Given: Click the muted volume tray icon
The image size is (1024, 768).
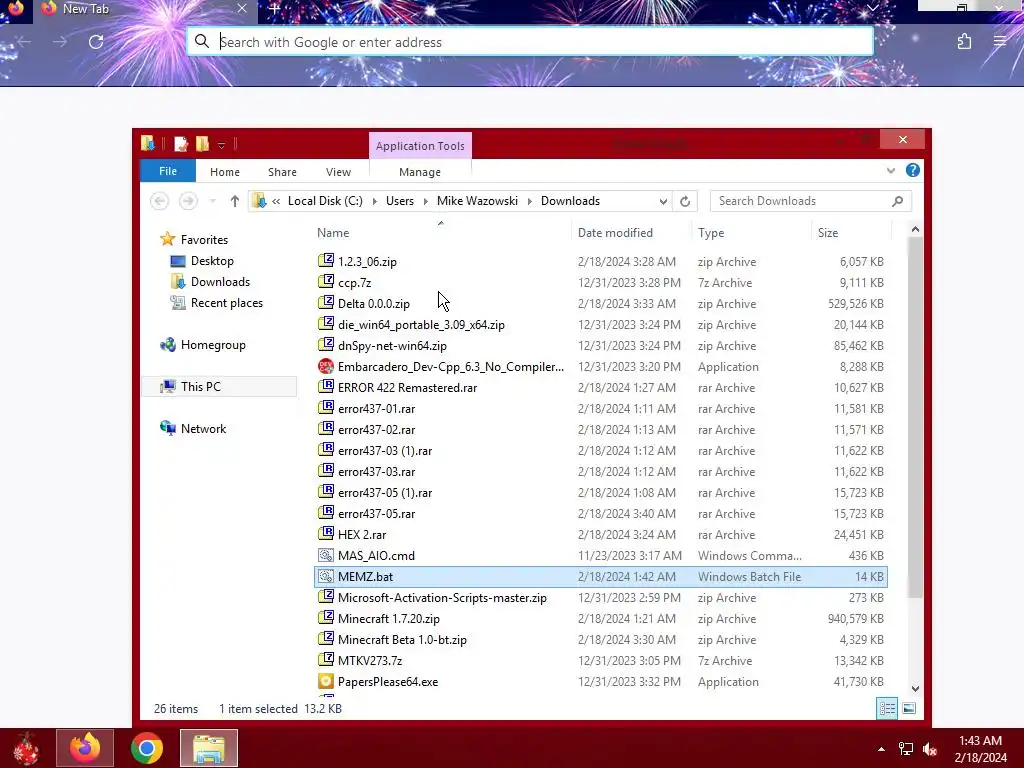Looking at the screenshot, I should tap(930, 749).
